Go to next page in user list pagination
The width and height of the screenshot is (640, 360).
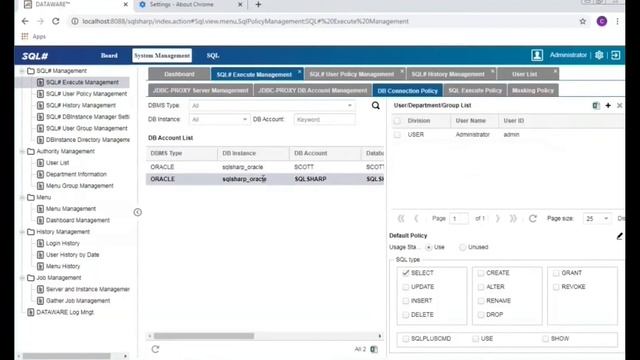click(497, 218)
